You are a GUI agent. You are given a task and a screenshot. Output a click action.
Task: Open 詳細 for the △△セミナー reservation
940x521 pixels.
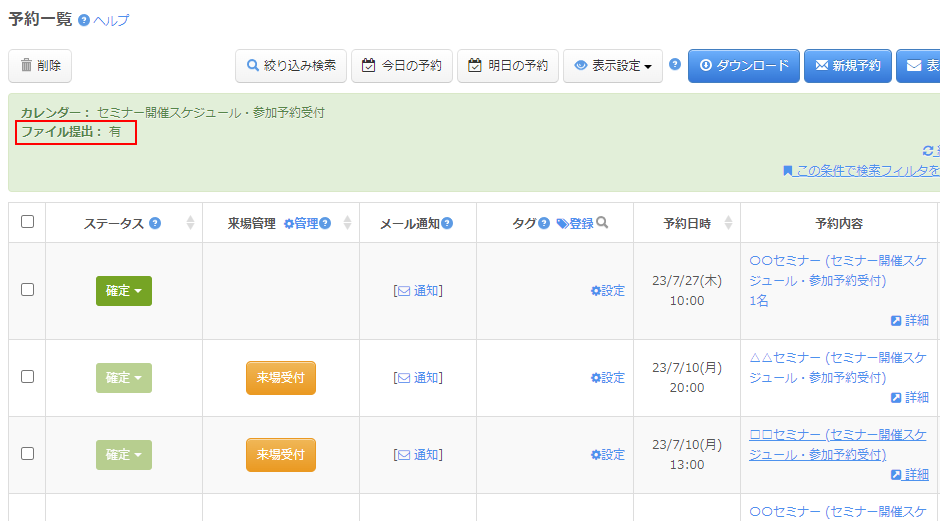(x=909, y=397)
